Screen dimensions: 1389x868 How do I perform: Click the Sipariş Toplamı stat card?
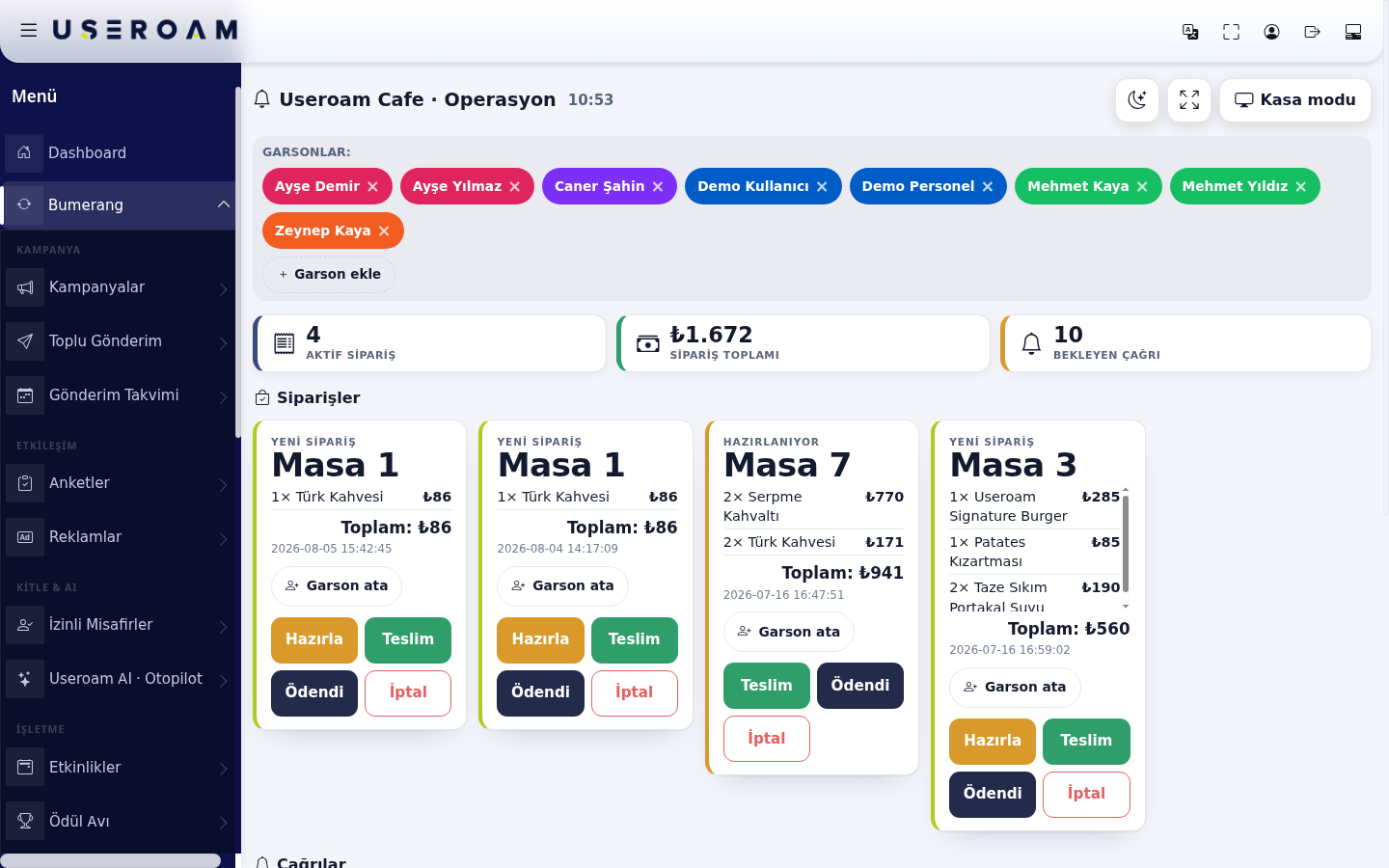coord(803,343)
